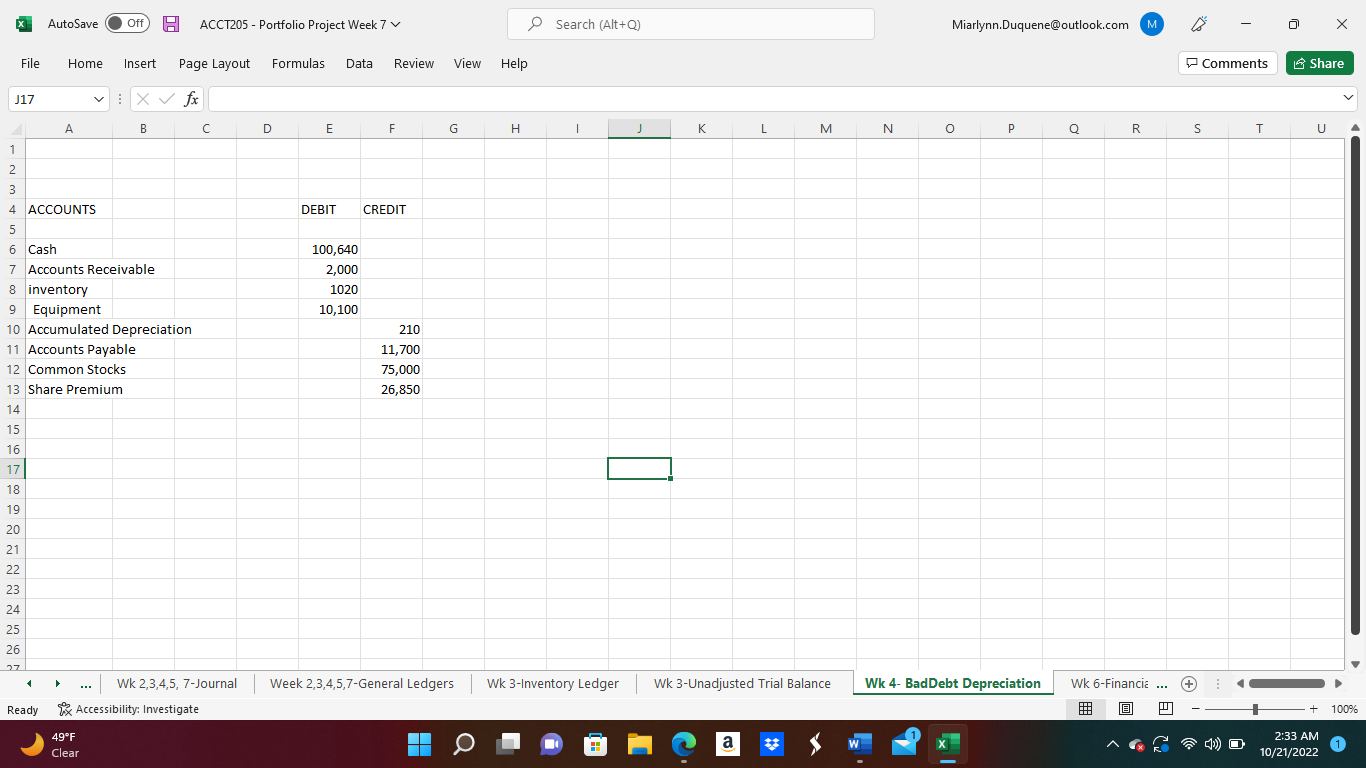Expand the formula bar chevron

1348,98
